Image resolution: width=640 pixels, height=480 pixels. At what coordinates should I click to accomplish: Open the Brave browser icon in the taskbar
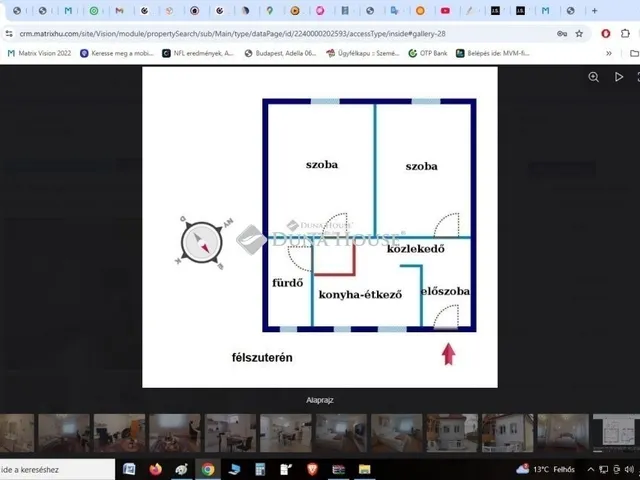pyautogui.click(x=311, y=468)
